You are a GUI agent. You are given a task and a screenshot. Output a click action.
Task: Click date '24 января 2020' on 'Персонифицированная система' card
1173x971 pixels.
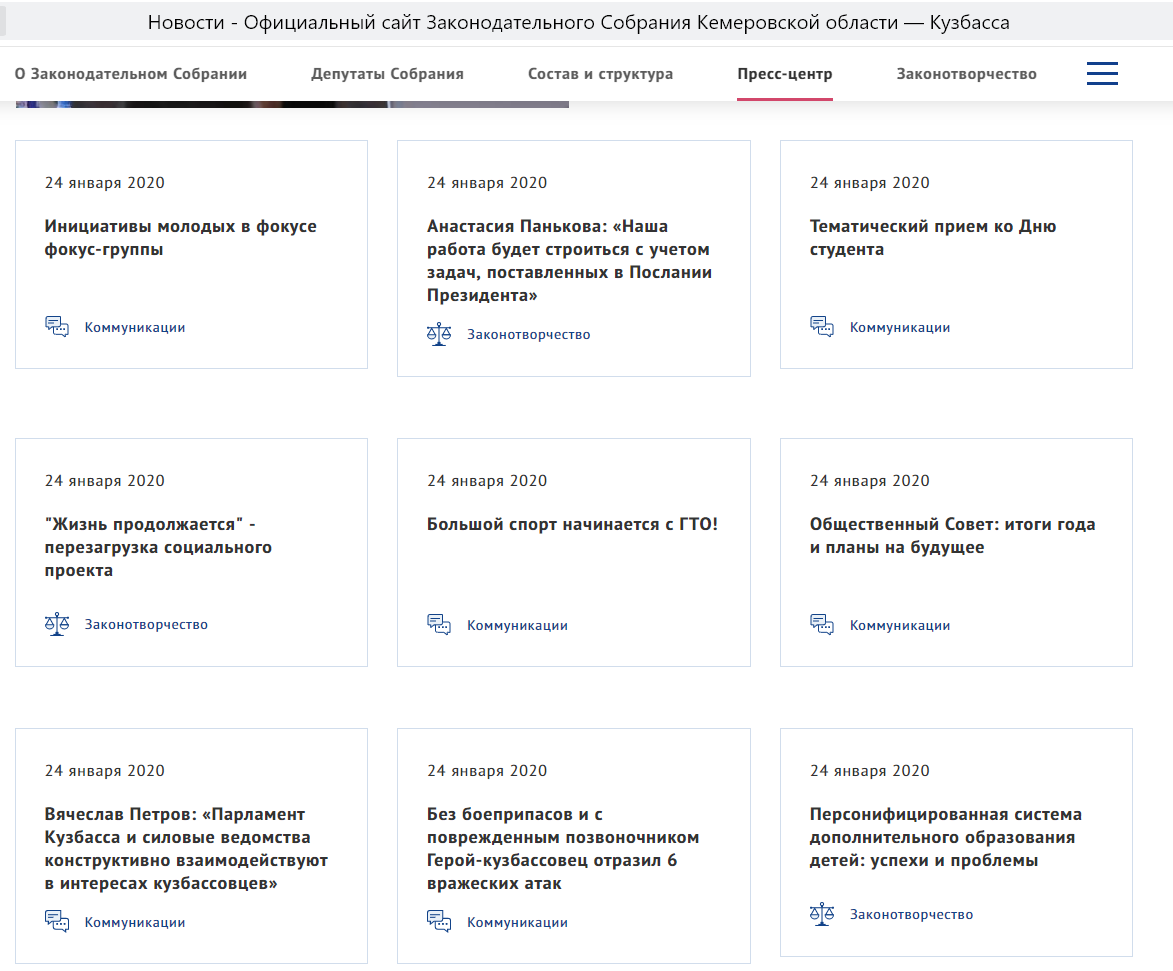pos(870,771)
